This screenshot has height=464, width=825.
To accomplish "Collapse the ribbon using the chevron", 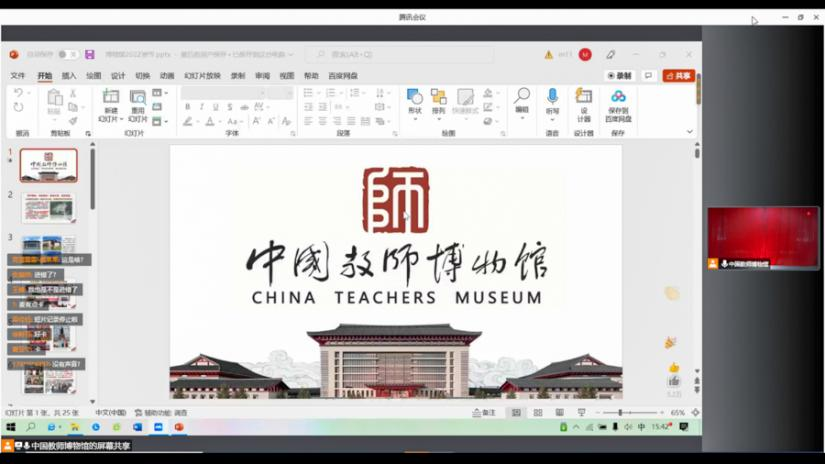I will coord(689,132).
